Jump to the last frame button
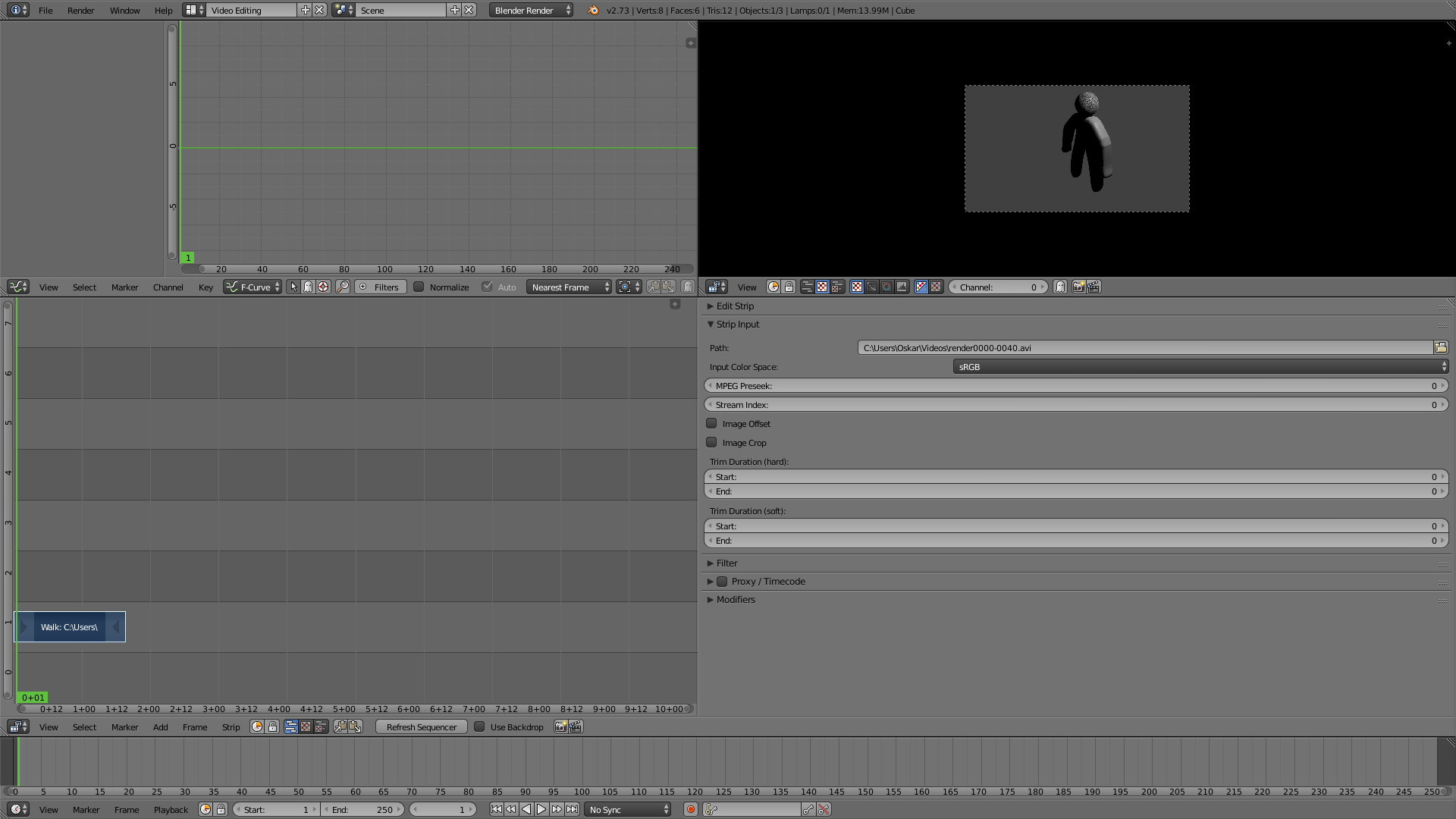1456x819 pixels. (572, 809)
